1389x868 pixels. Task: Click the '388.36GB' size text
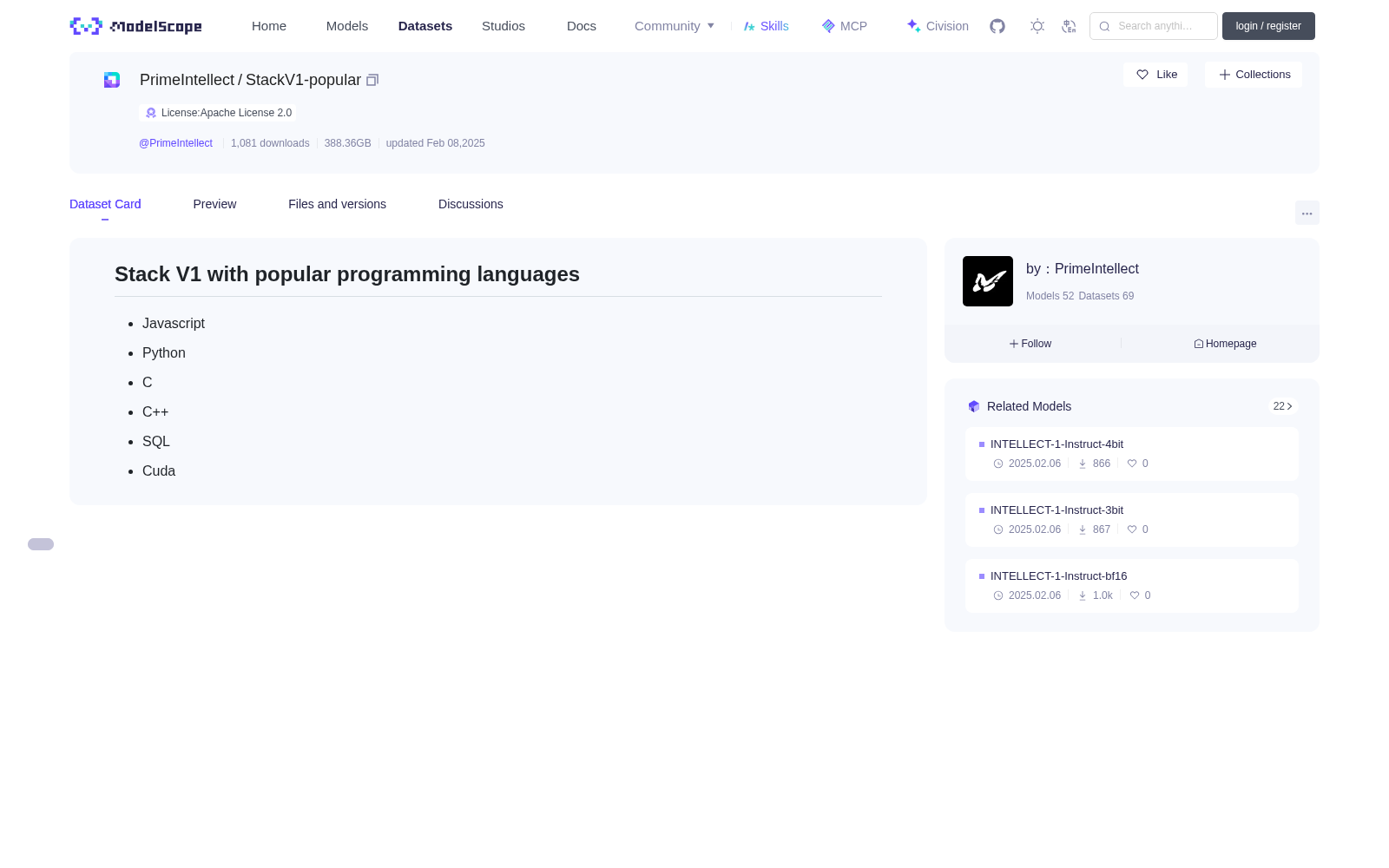pos(347,143)
